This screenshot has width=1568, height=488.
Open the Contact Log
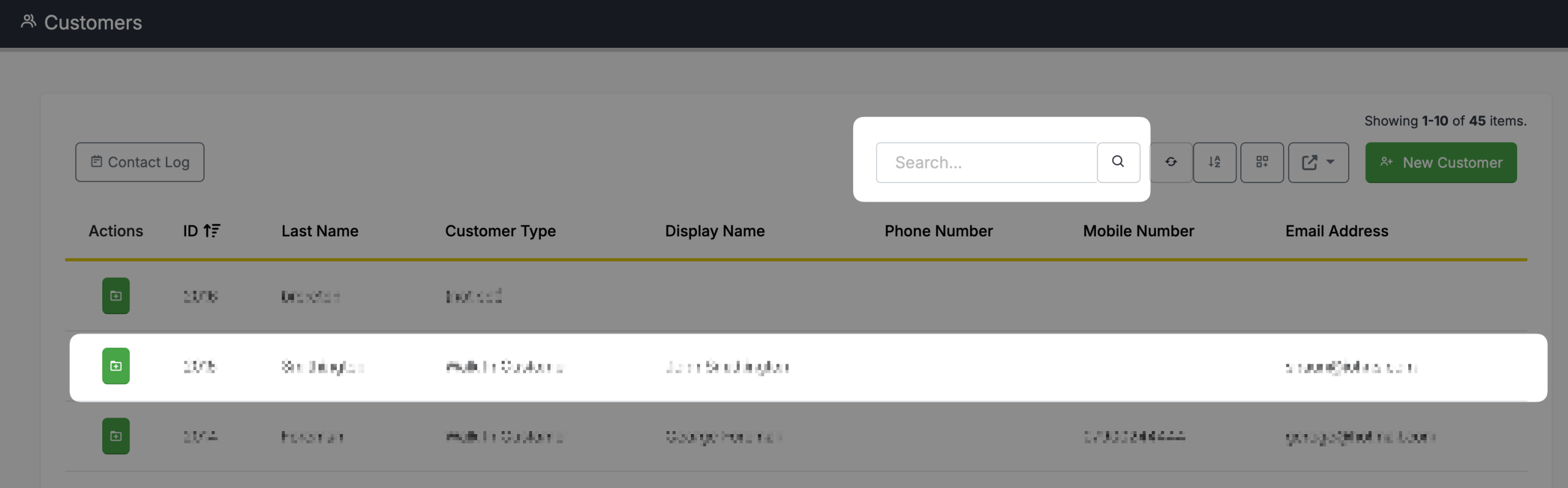click(140, 162)
